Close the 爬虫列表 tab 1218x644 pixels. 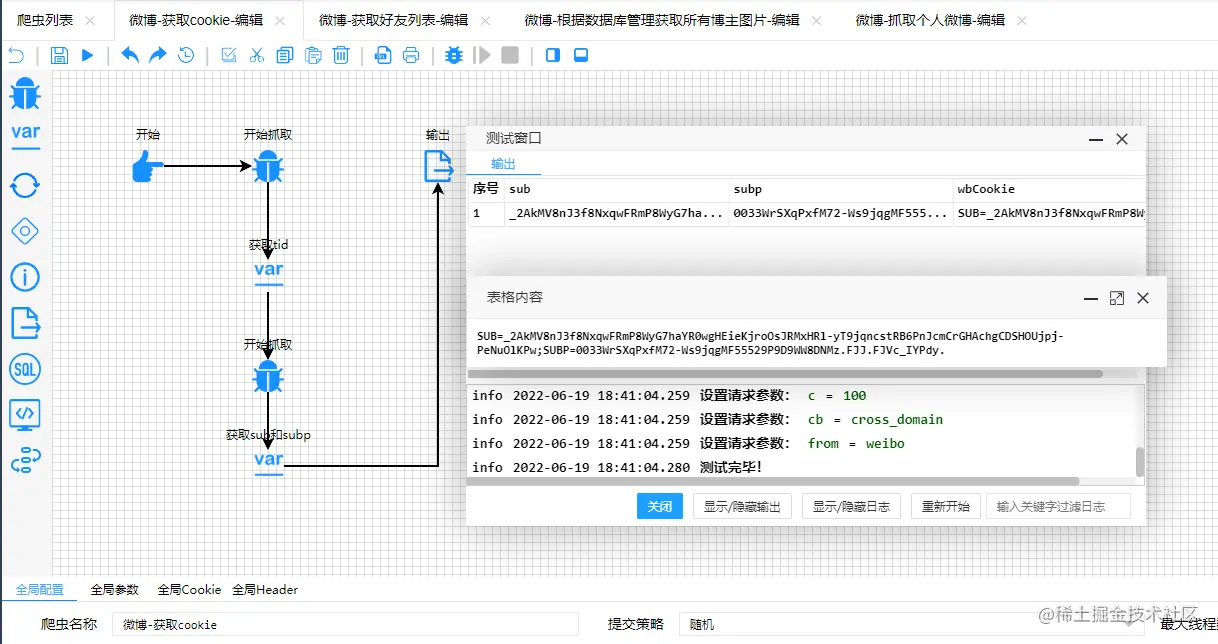tap(91, 20)
